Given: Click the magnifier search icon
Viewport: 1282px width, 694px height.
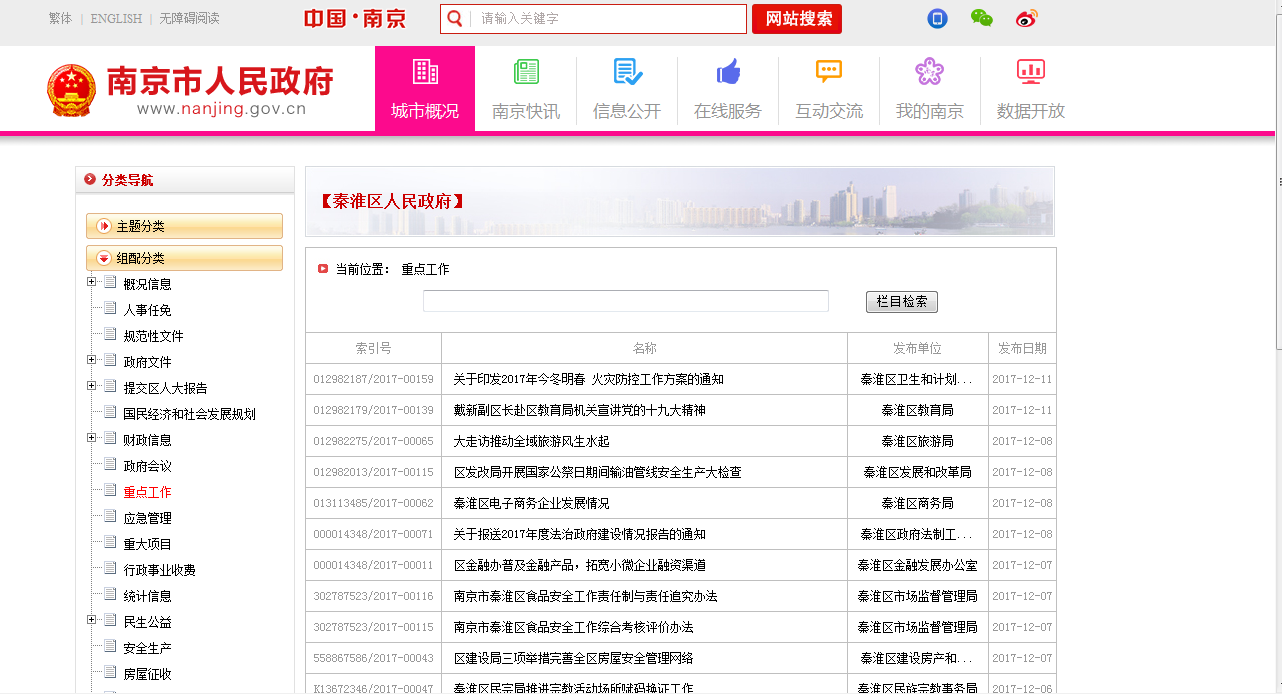Looking at the screenshot, I should [x=455, y=19].
